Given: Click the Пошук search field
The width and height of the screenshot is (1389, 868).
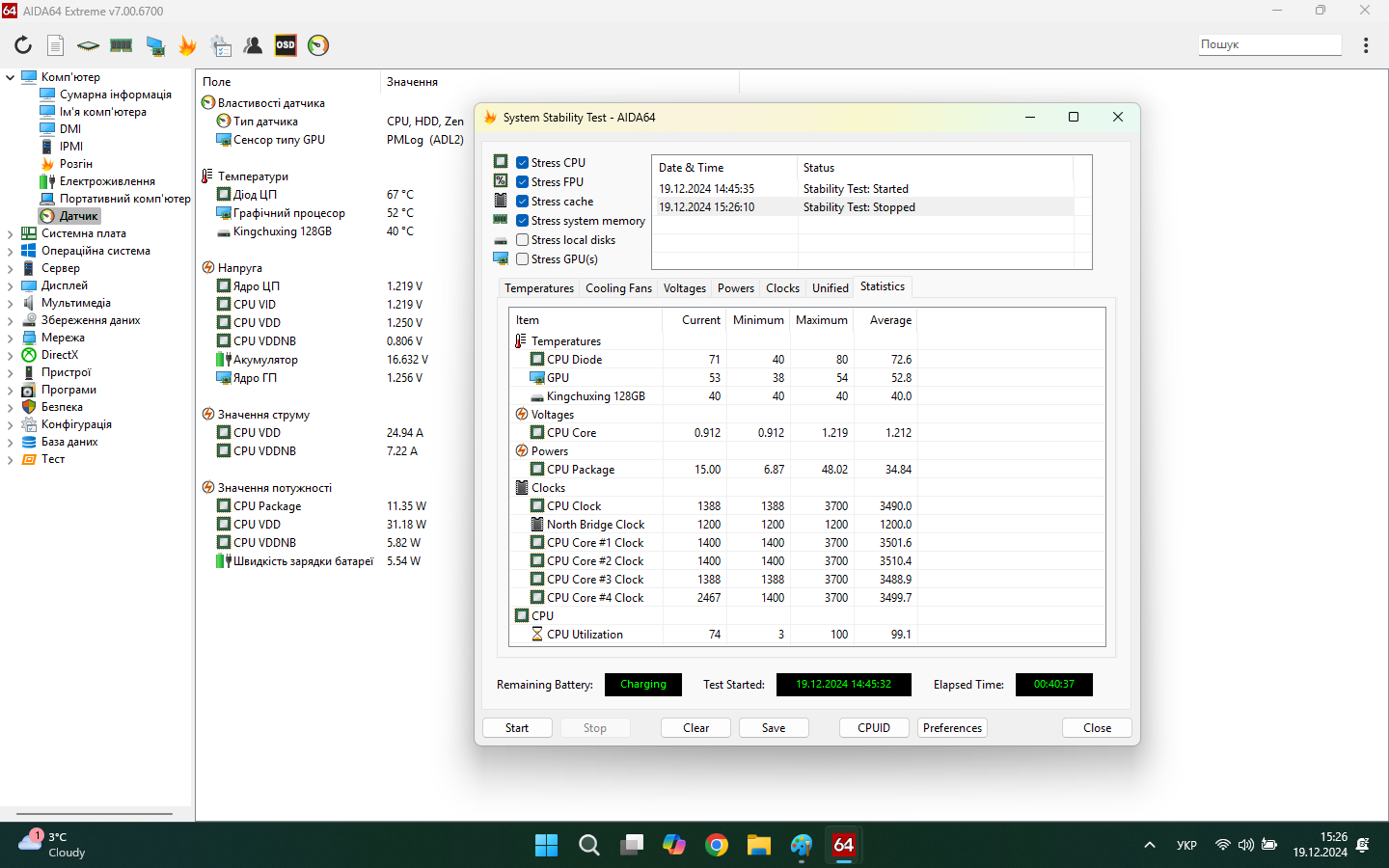Looking at the screenshot, I should tap(1269, 44).
